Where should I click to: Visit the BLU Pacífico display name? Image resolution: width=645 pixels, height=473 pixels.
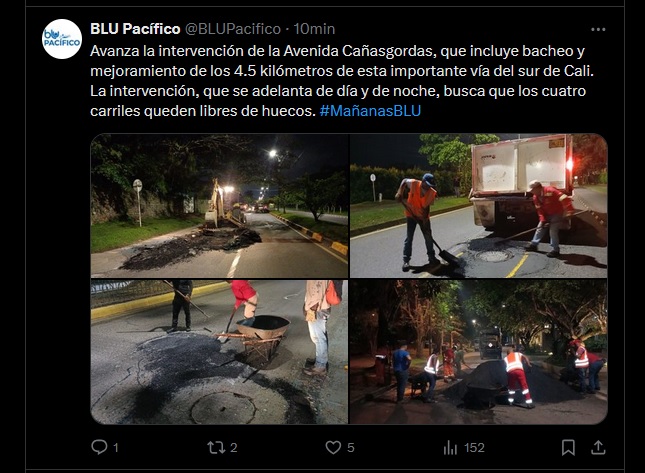coord(135,29)
